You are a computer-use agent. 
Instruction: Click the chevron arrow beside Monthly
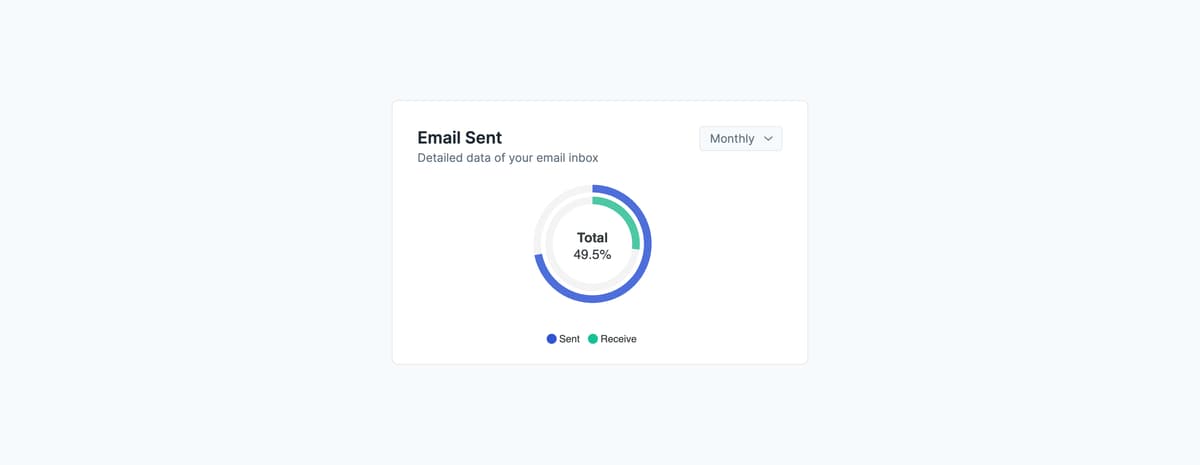tap(768, 139)
